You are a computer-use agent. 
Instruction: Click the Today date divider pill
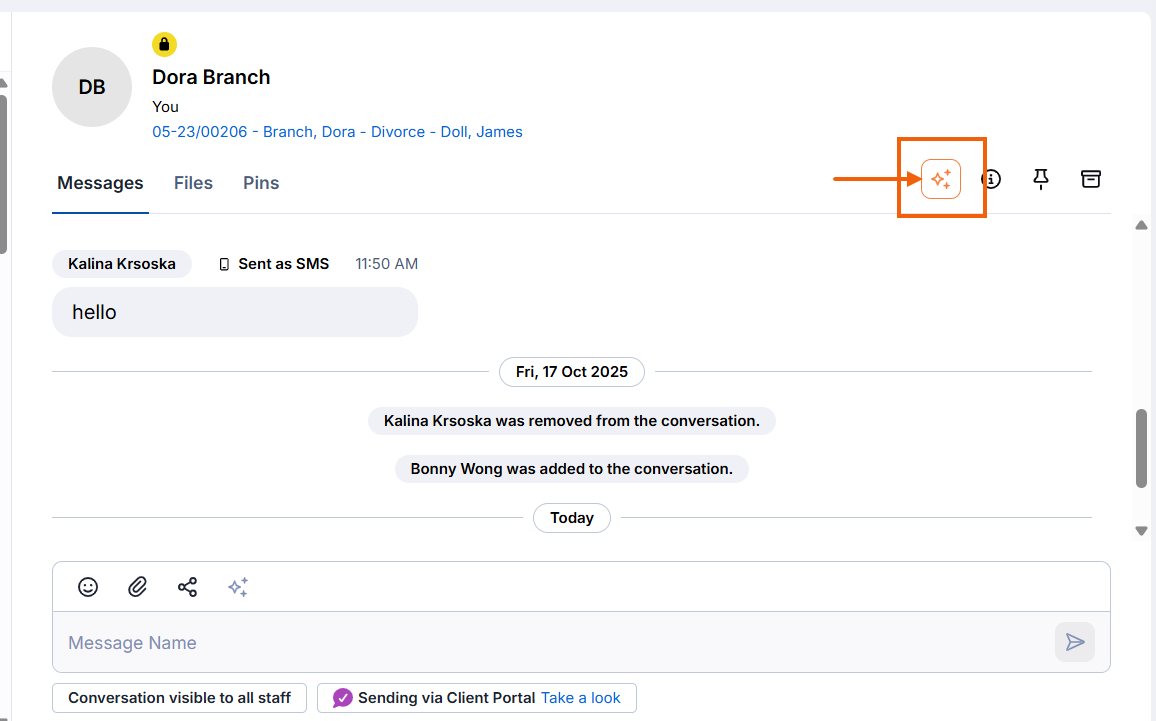571,518
